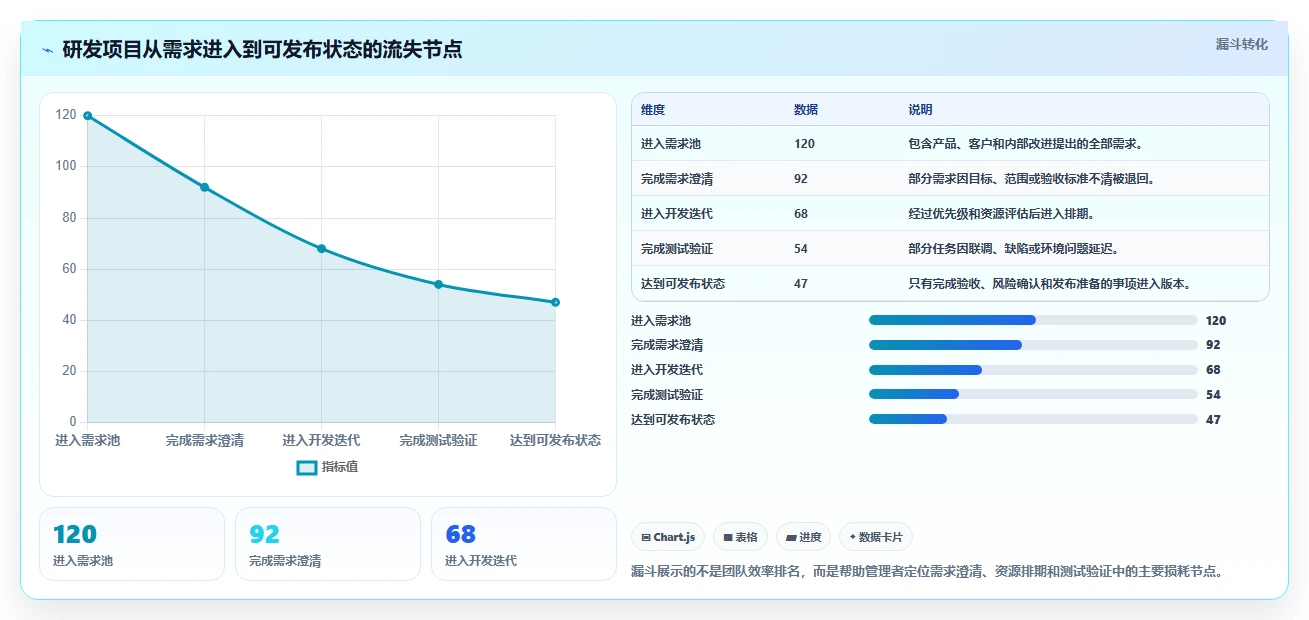Click the Chart.js tag chip
Viewport: 1309px width, 620px height.
[x=667, y=537]
